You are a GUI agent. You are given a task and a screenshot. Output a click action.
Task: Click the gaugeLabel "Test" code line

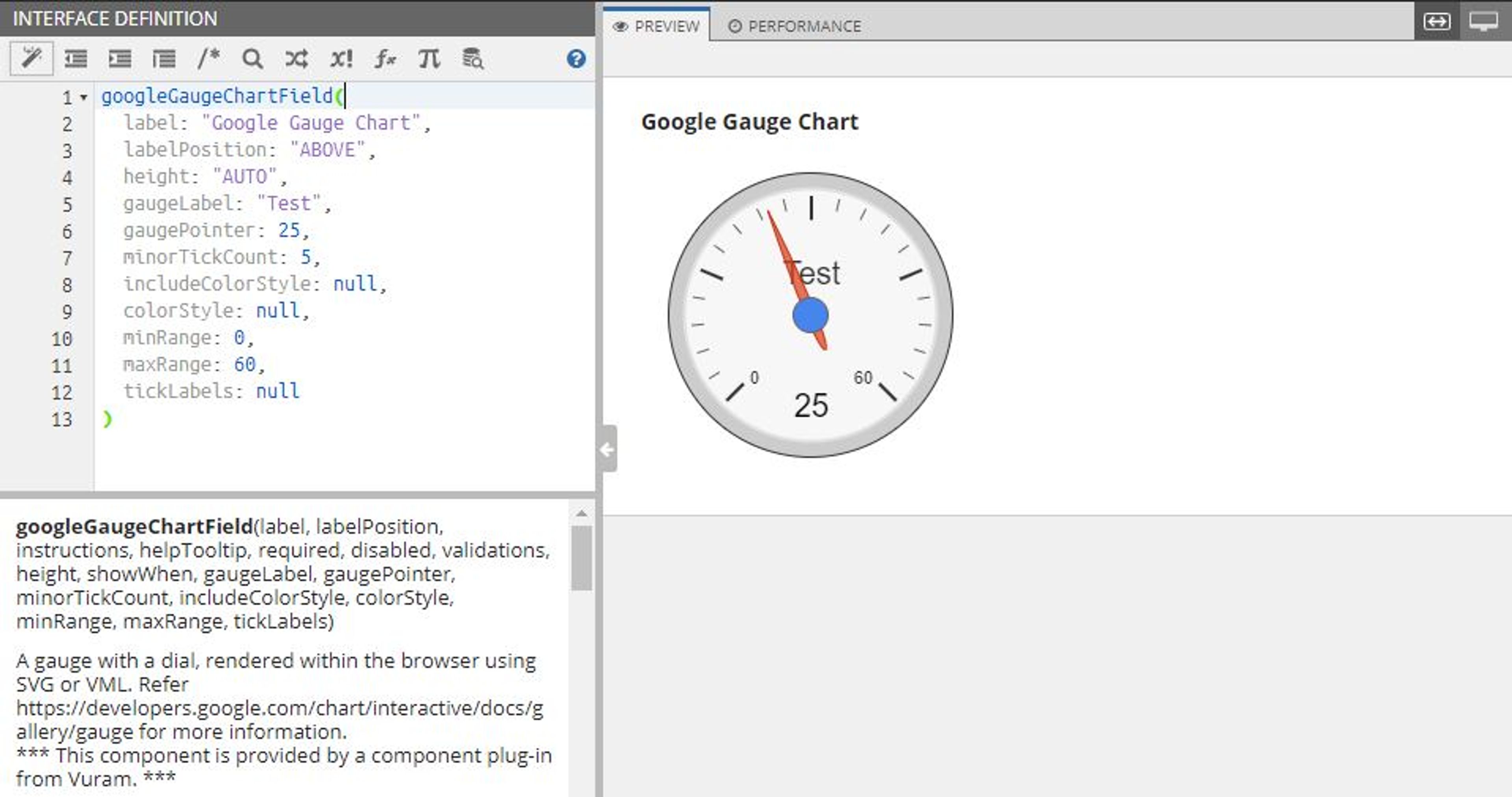click(x=227, y=204)
